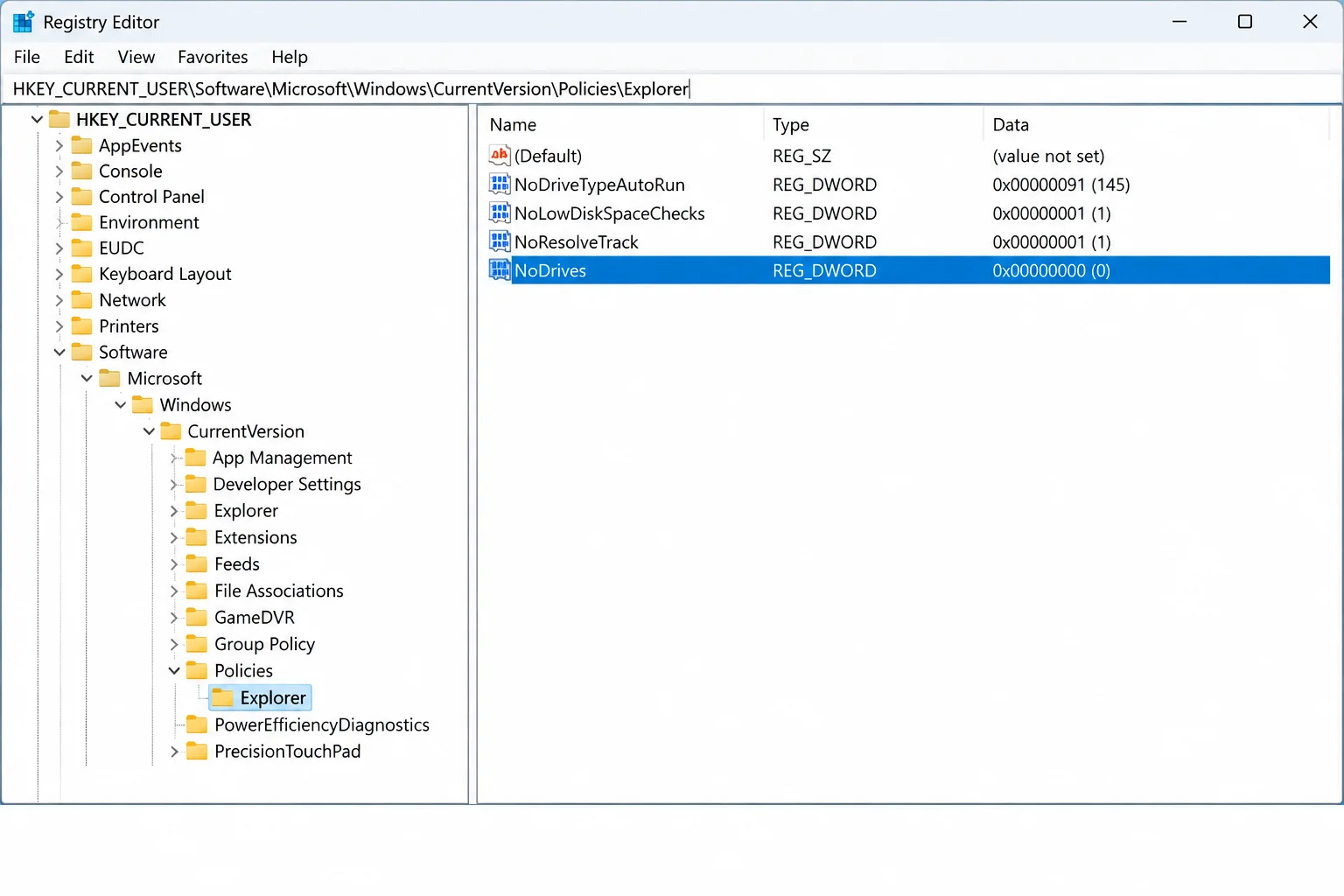Collapse the CurrentVersion key chevron

pos(149,431)
